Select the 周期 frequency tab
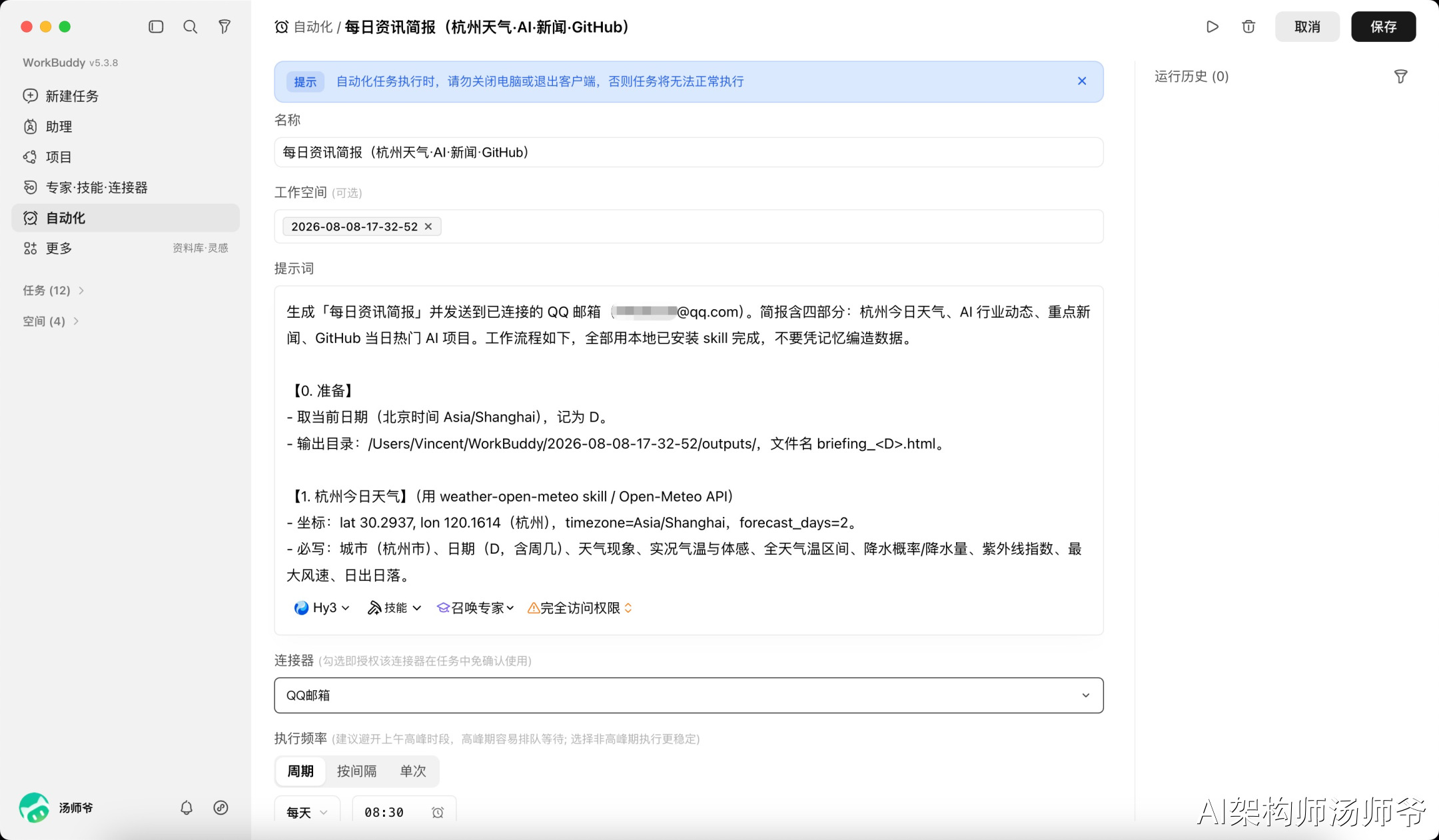The width and height of the screenshot is (1439, 840). tap(300, 771)
